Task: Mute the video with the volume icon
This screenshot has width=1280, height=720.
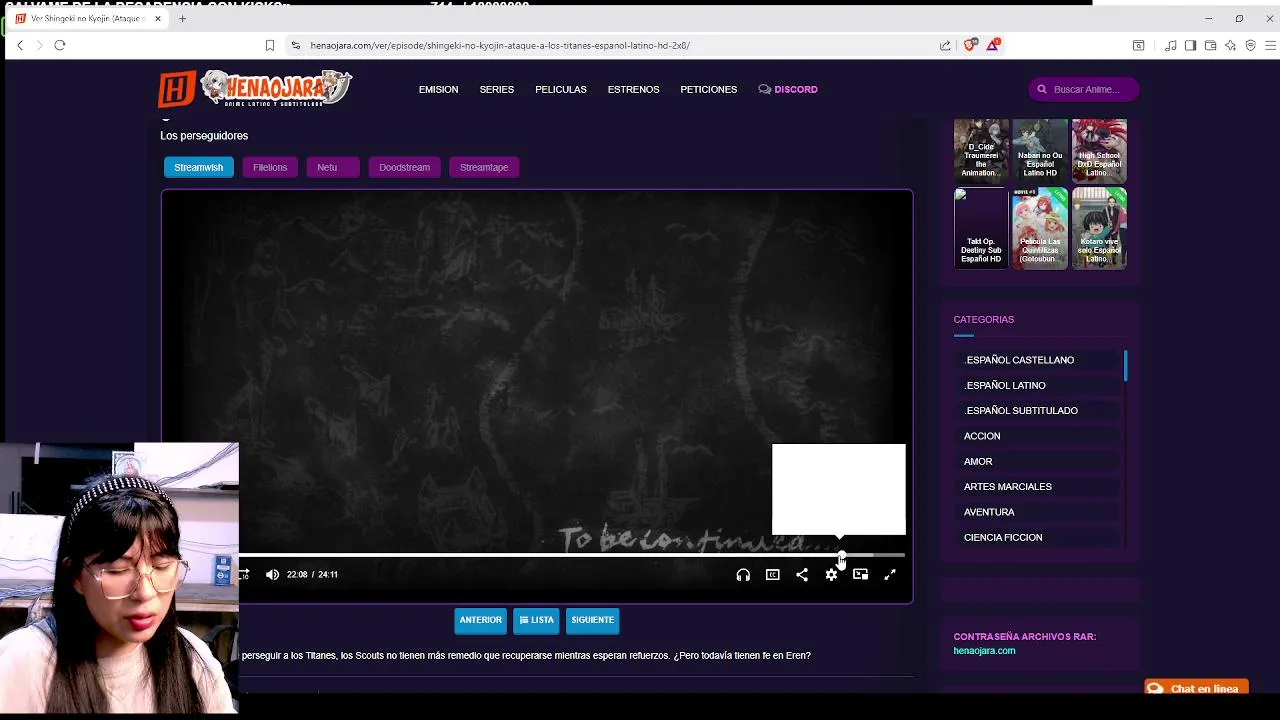Action: pyautogui.click(x=272, y=575)
